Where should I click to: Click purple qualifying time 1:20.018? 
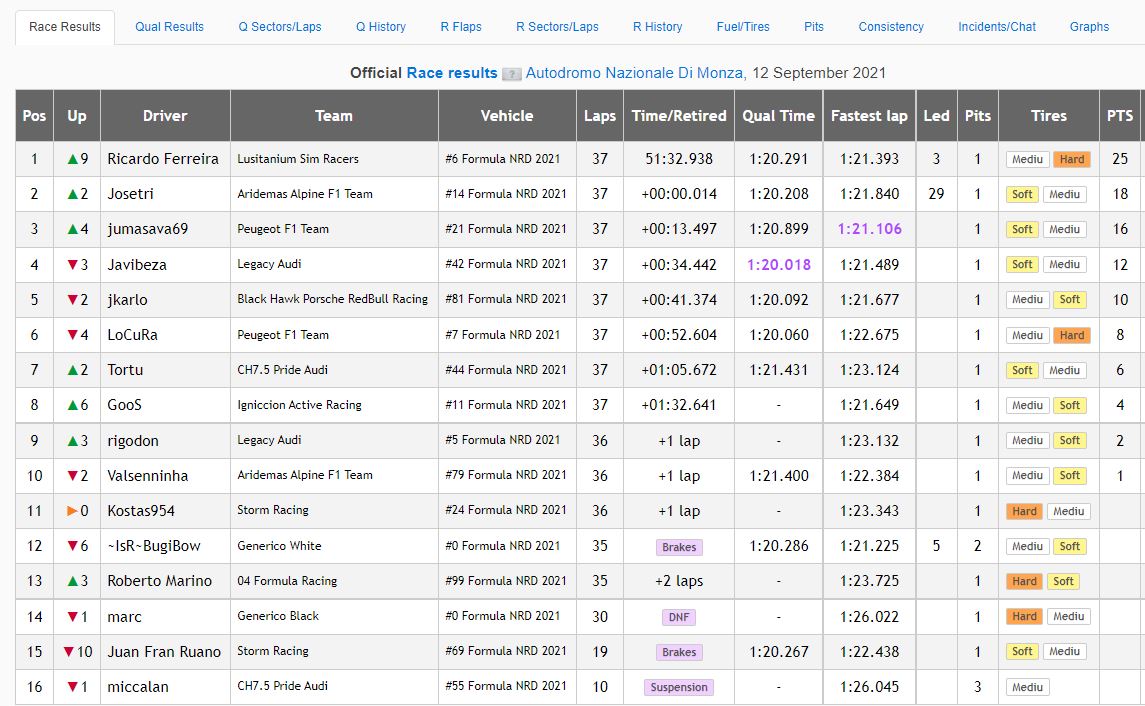(x=778, y=265)
